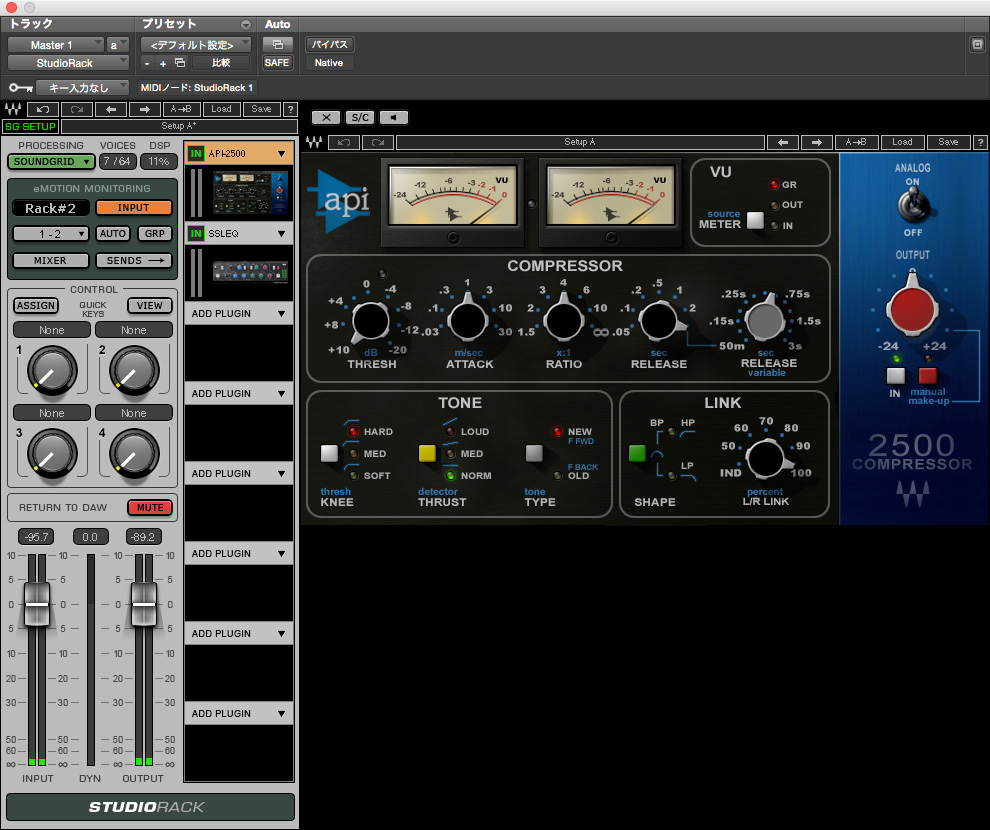Viewport: 990px width, 830px height.
Task: Click the key input icon
Action: pos(20,88)
